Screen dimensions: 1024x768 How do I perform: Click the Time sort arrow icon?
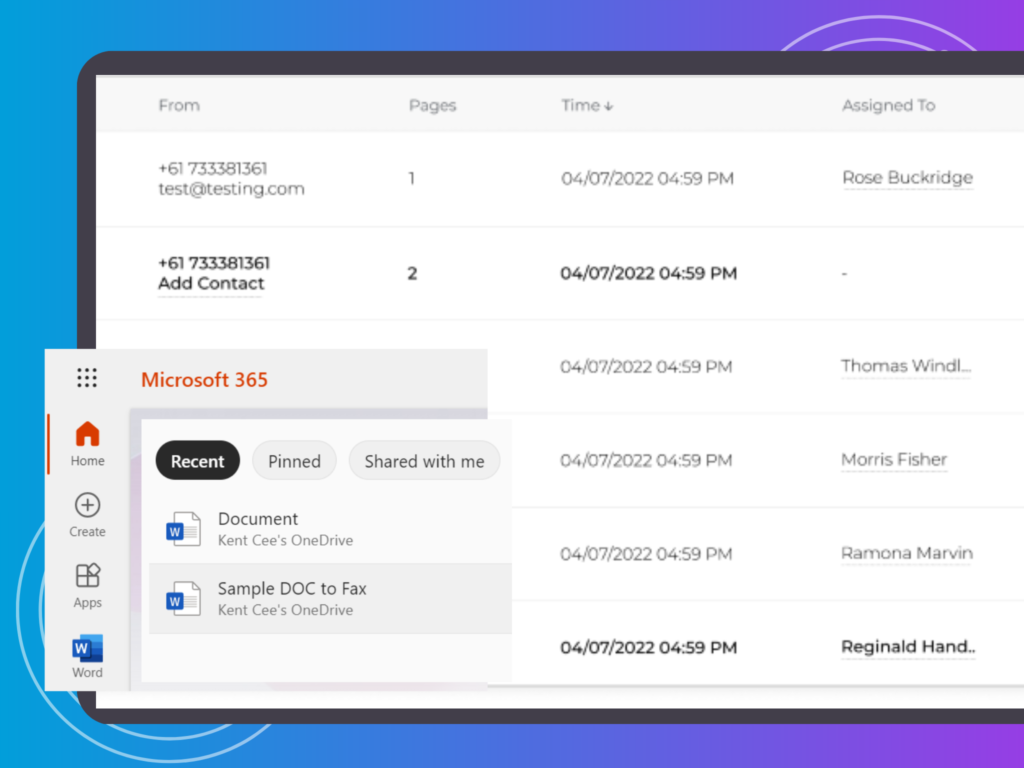[609, 106]
